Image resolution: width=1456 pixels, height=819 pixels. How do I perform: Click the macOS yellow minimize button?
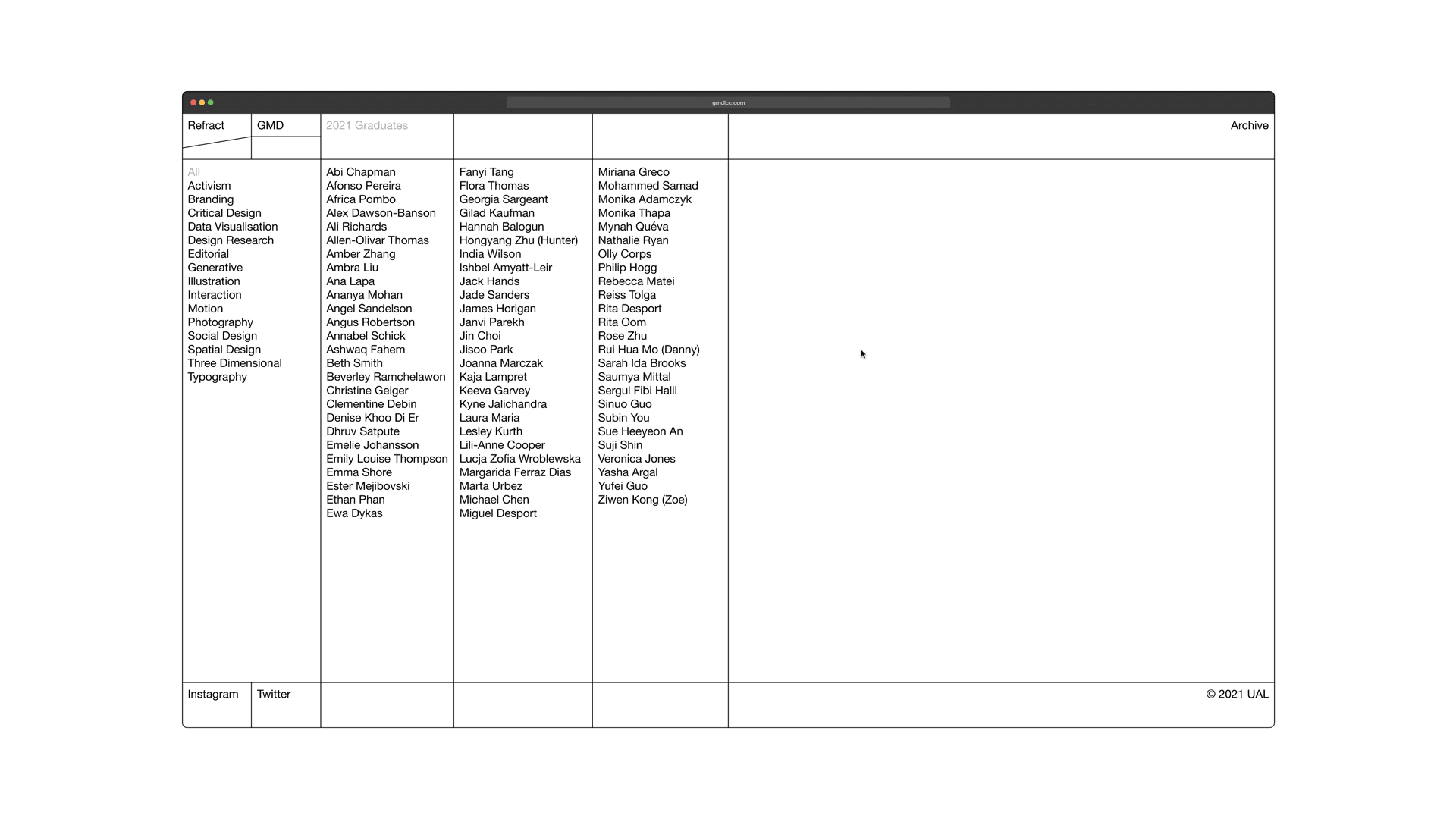click(x=201, y=102)
